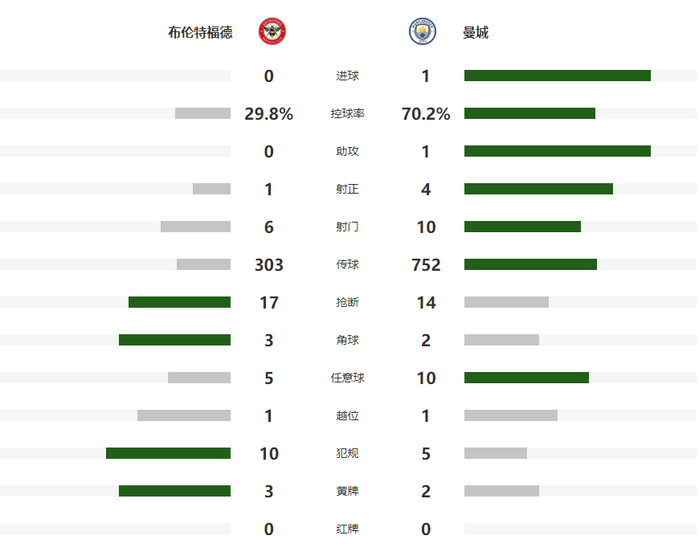Click the Manchester City club crest icon
The height and width of the screenshot is (556, 700).
pos(423,32)
